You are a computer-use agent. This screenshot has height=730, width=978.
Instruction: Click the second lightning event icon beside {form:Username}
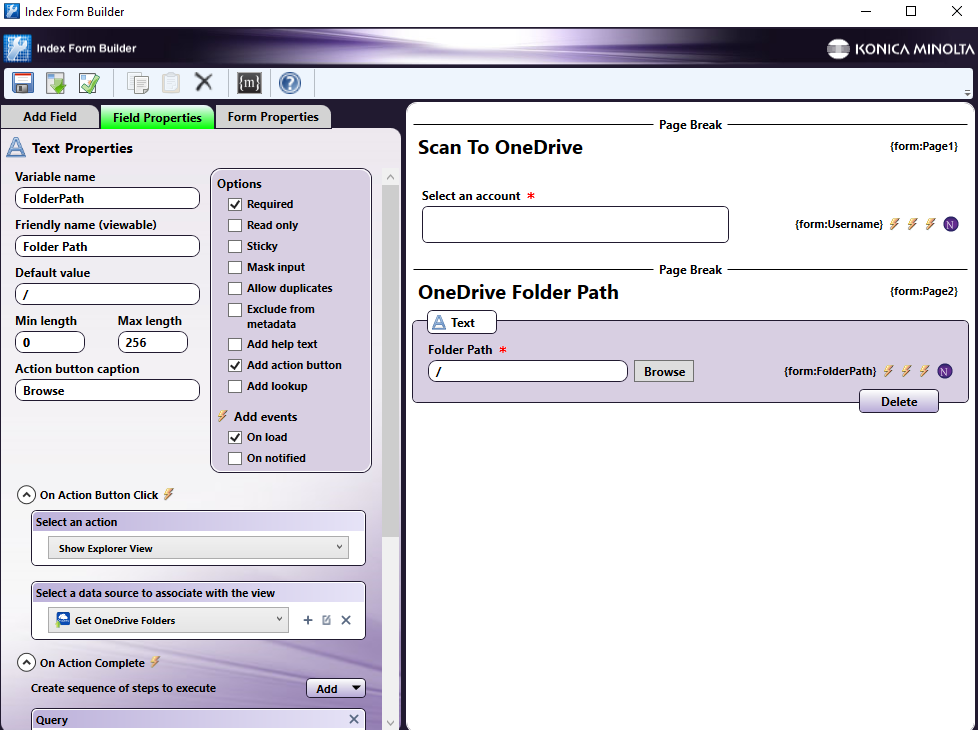click(913, 223)
